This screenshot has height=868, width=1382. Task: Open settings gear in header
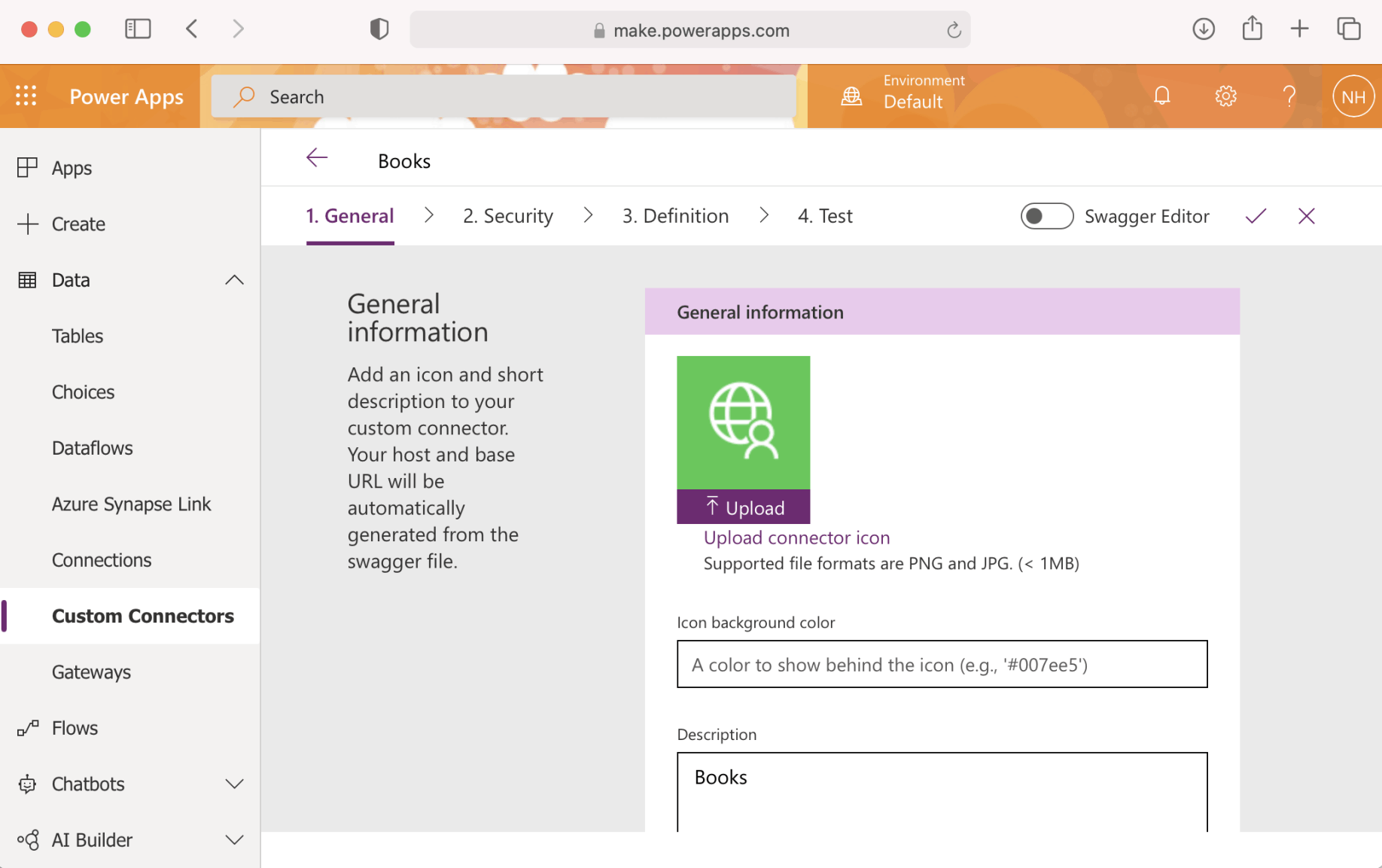pos(1225,96)
